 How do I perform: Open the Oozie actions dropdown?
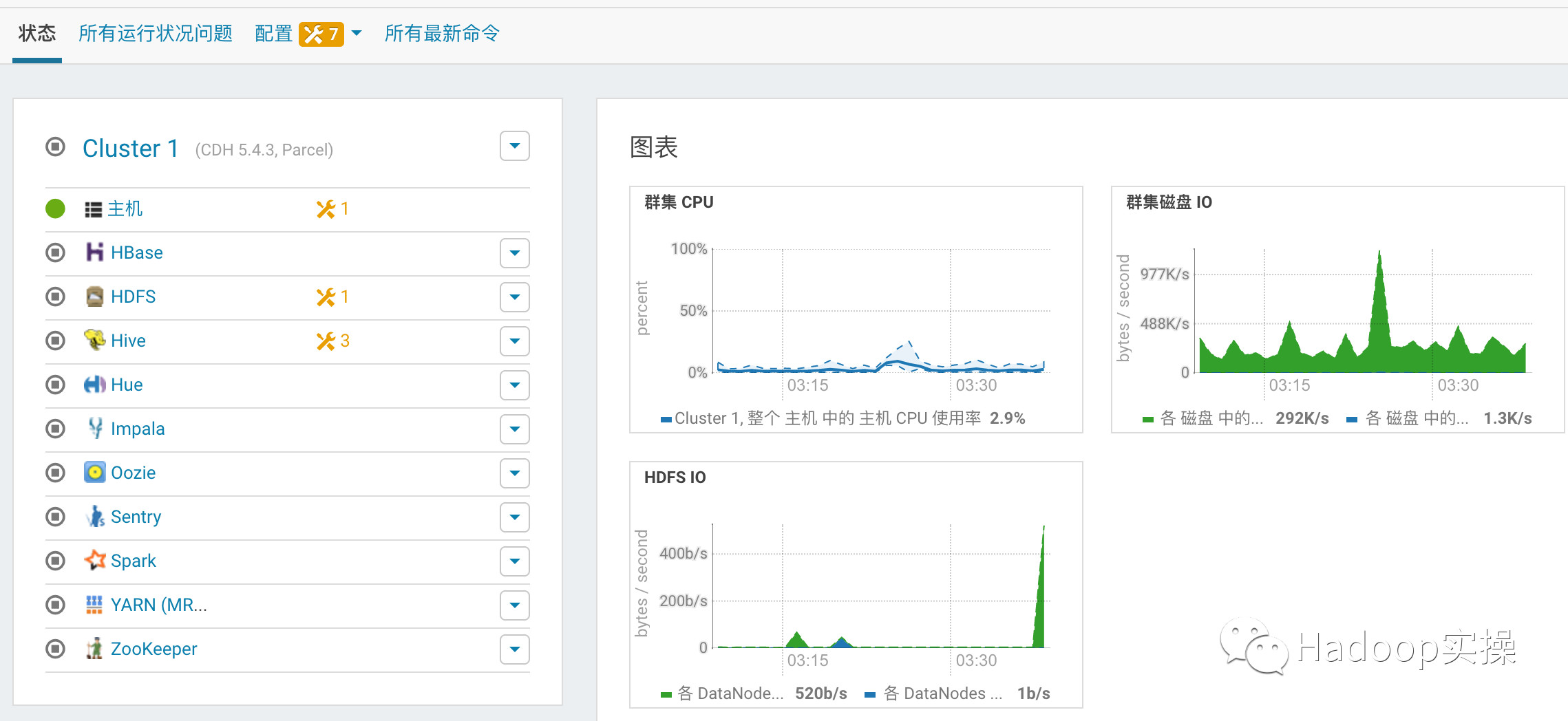tap(515, 473)
